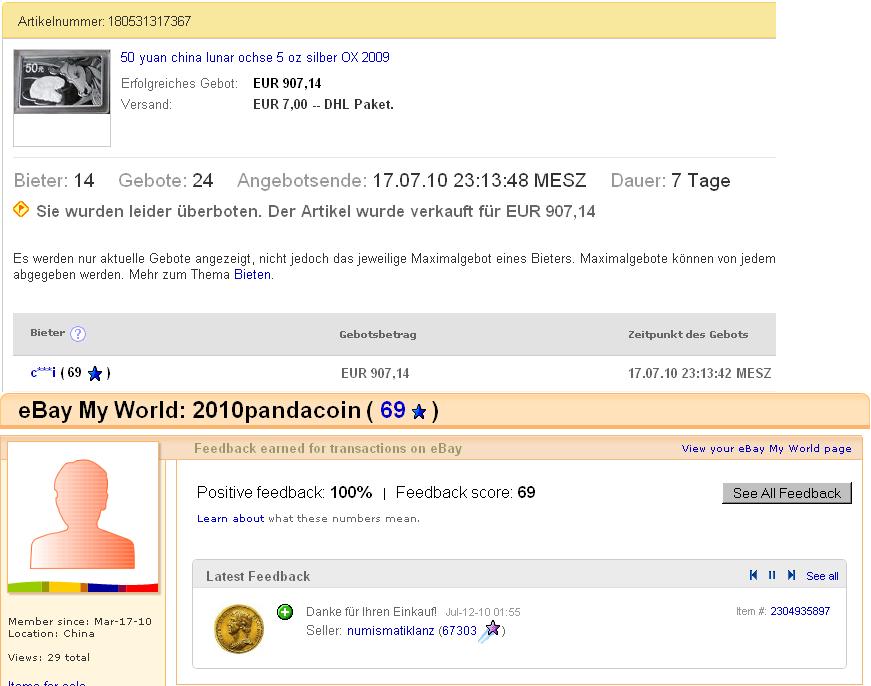The height and width of the screenshot is (686, 871).
Task: Skip to next feedback entry
Action: pyautogui.click(x=791, y=575)
